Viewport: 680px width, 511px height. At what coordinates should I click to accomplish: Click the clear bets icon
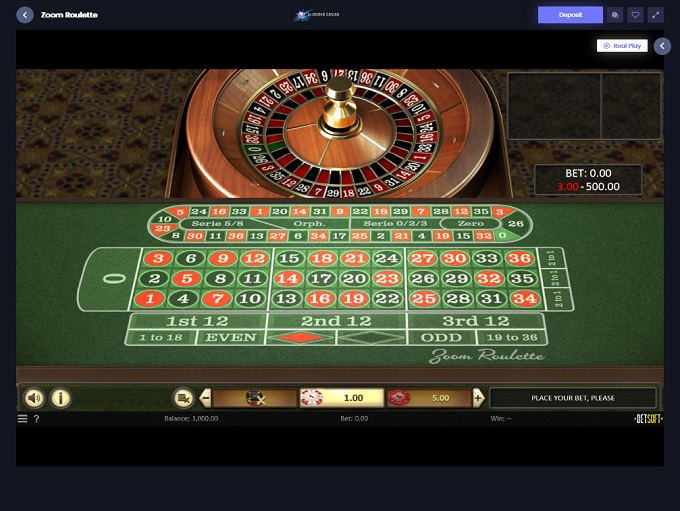[183, 398]
